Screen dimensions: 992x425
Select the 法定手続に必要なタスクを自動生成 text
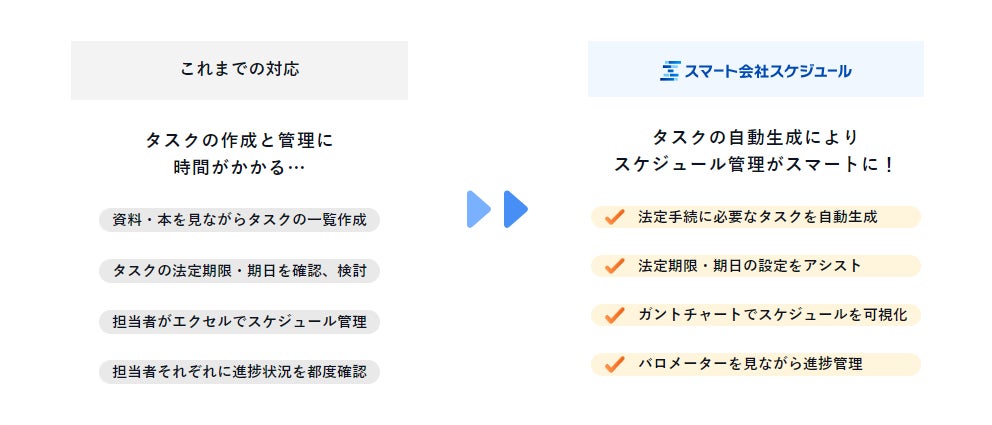[757, 217]
